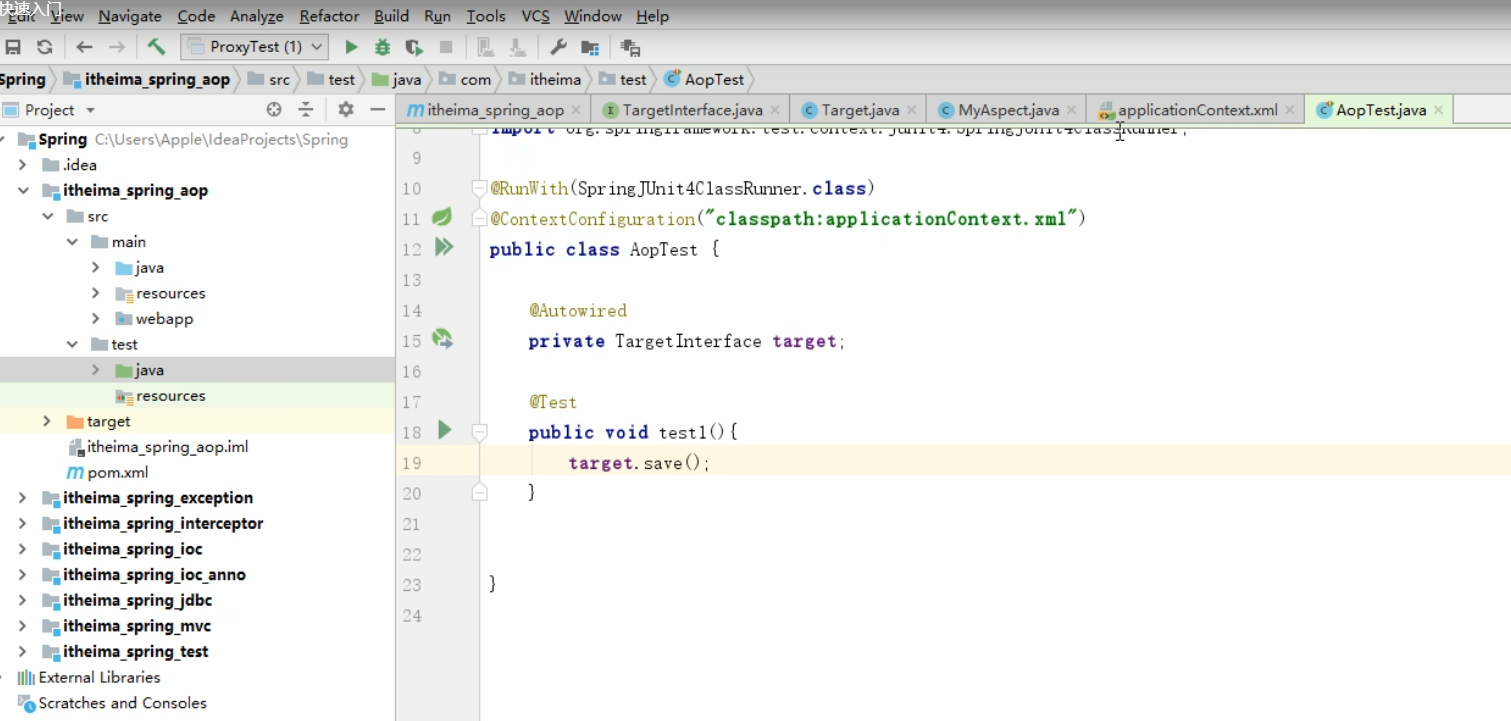The width and height of the screenshot is (1511, 721).
Task: Open the Refactor menu
Action: tap(329, 16)
